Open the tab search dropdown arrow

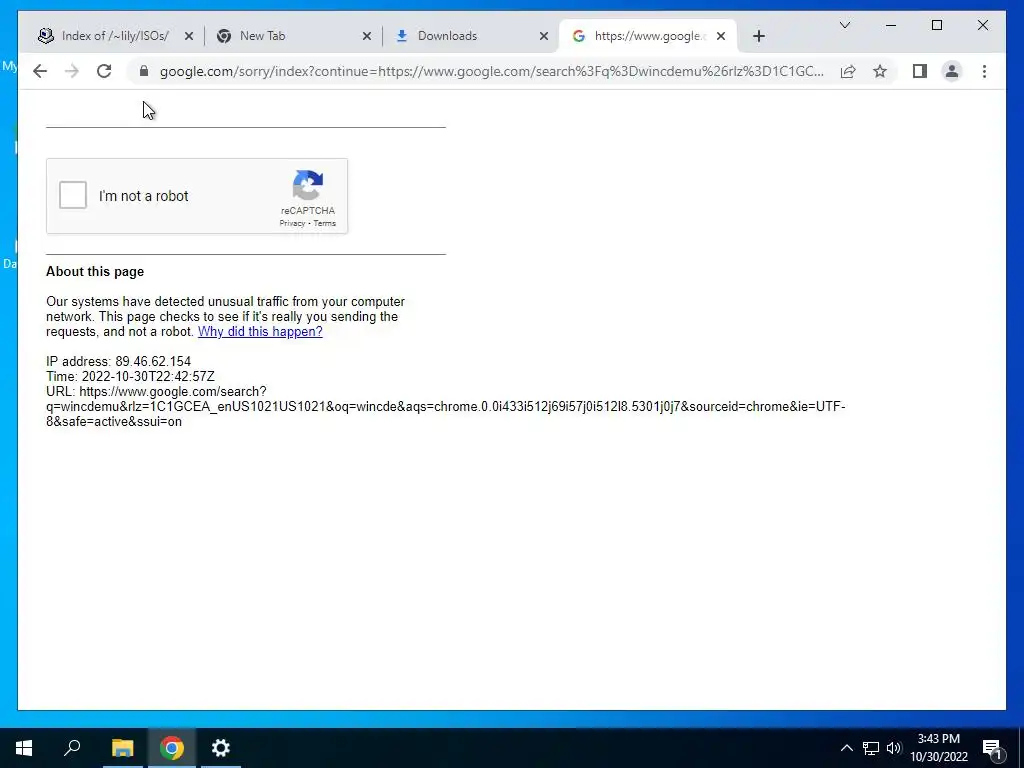844,25
